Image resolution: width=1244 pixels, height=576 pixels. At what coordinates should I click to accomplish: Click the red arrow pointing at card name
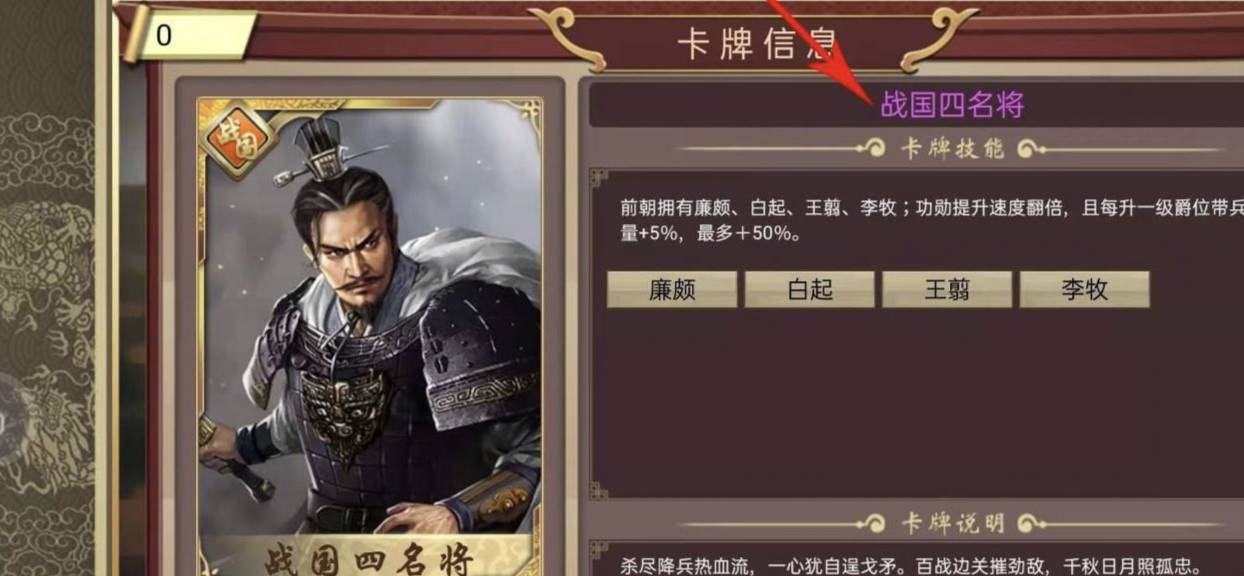pyautogui.click(x=811, y=43)
